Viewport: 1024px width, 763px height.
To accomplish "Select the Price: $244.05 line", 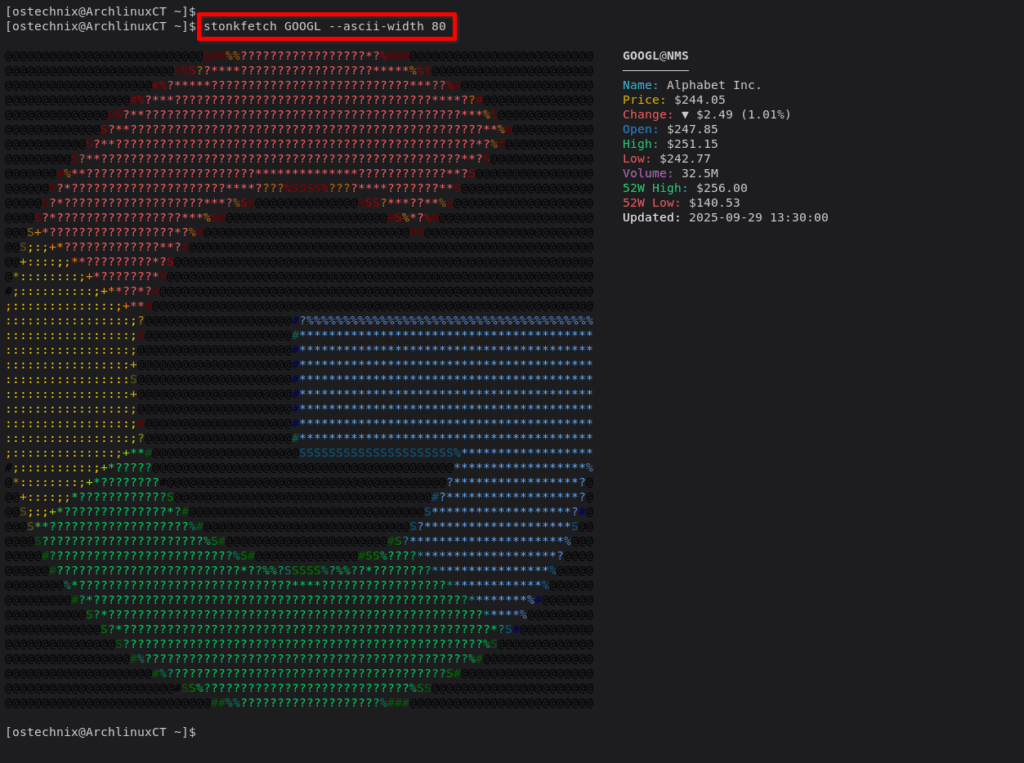I will click(x=673, y=100).
